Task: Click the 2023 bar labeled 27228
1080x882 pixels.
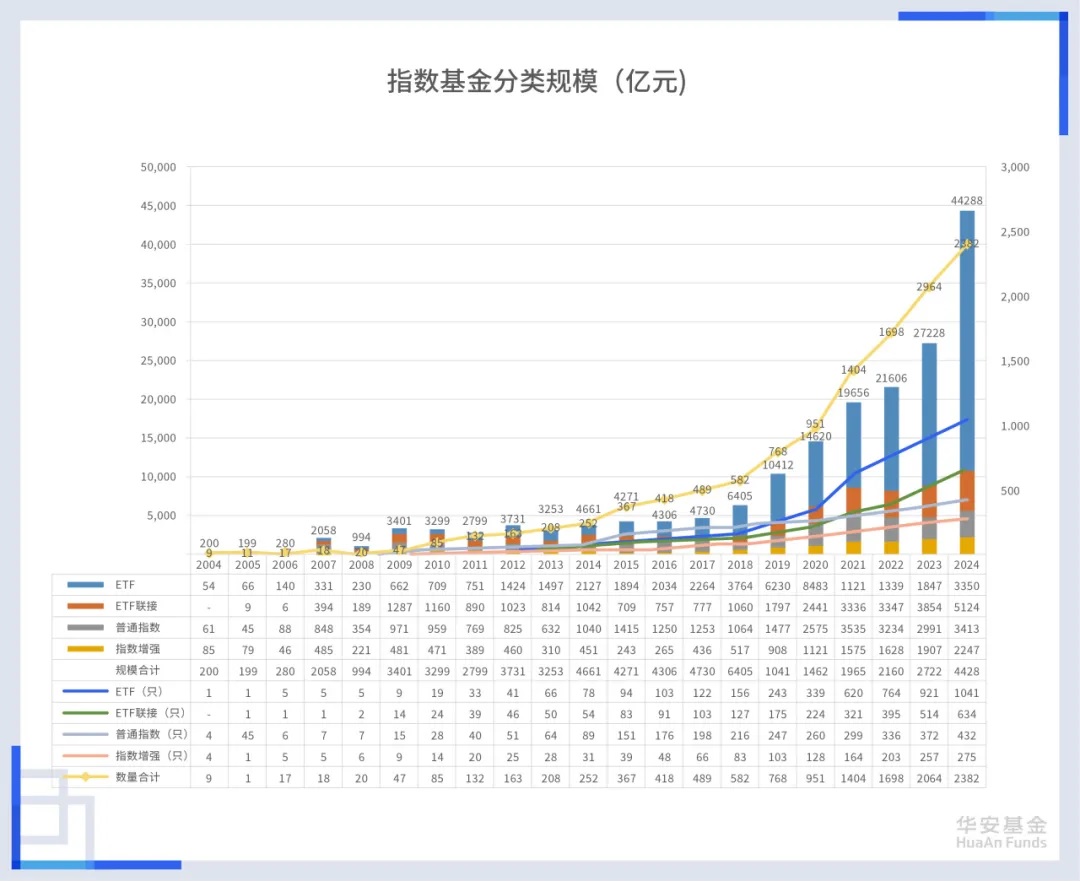Action: 929,440
